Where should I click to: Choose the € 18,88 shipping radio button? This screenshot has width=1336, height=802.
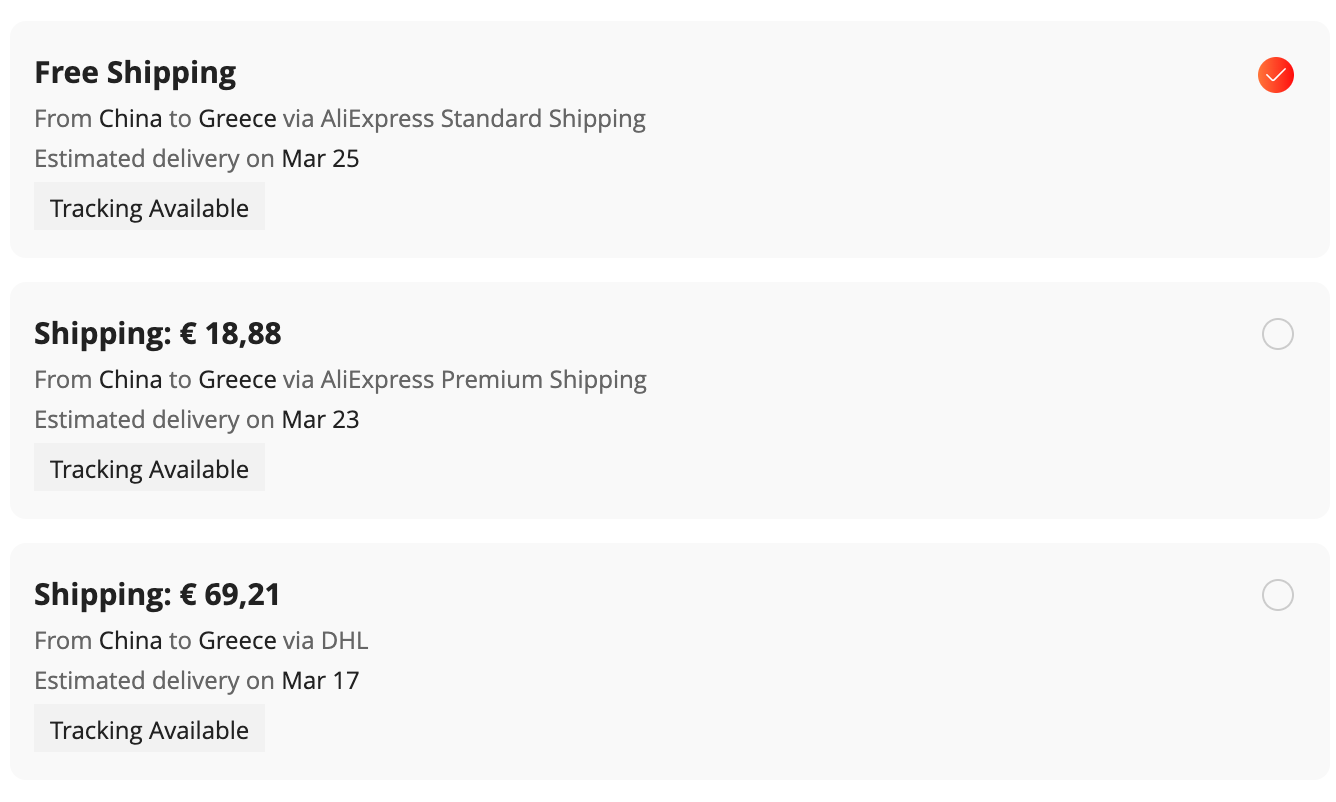point(1278,334)
